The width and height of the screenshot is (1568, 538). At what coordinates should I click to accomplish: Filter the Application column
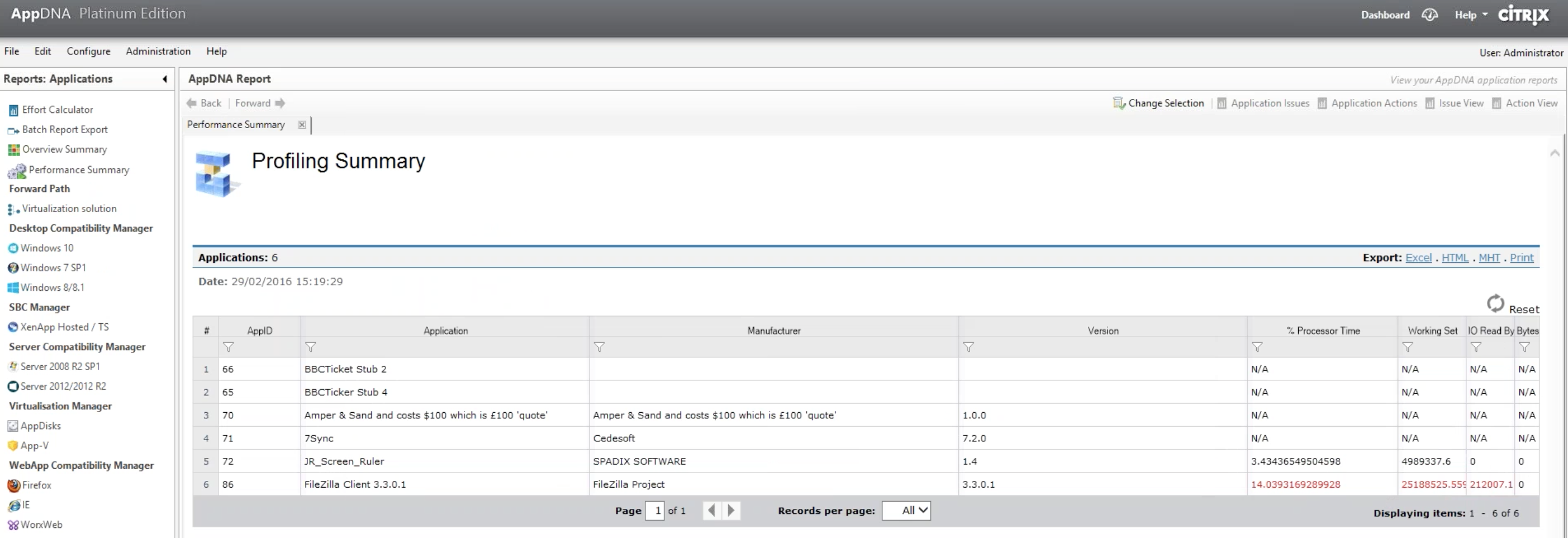(311, 347)
